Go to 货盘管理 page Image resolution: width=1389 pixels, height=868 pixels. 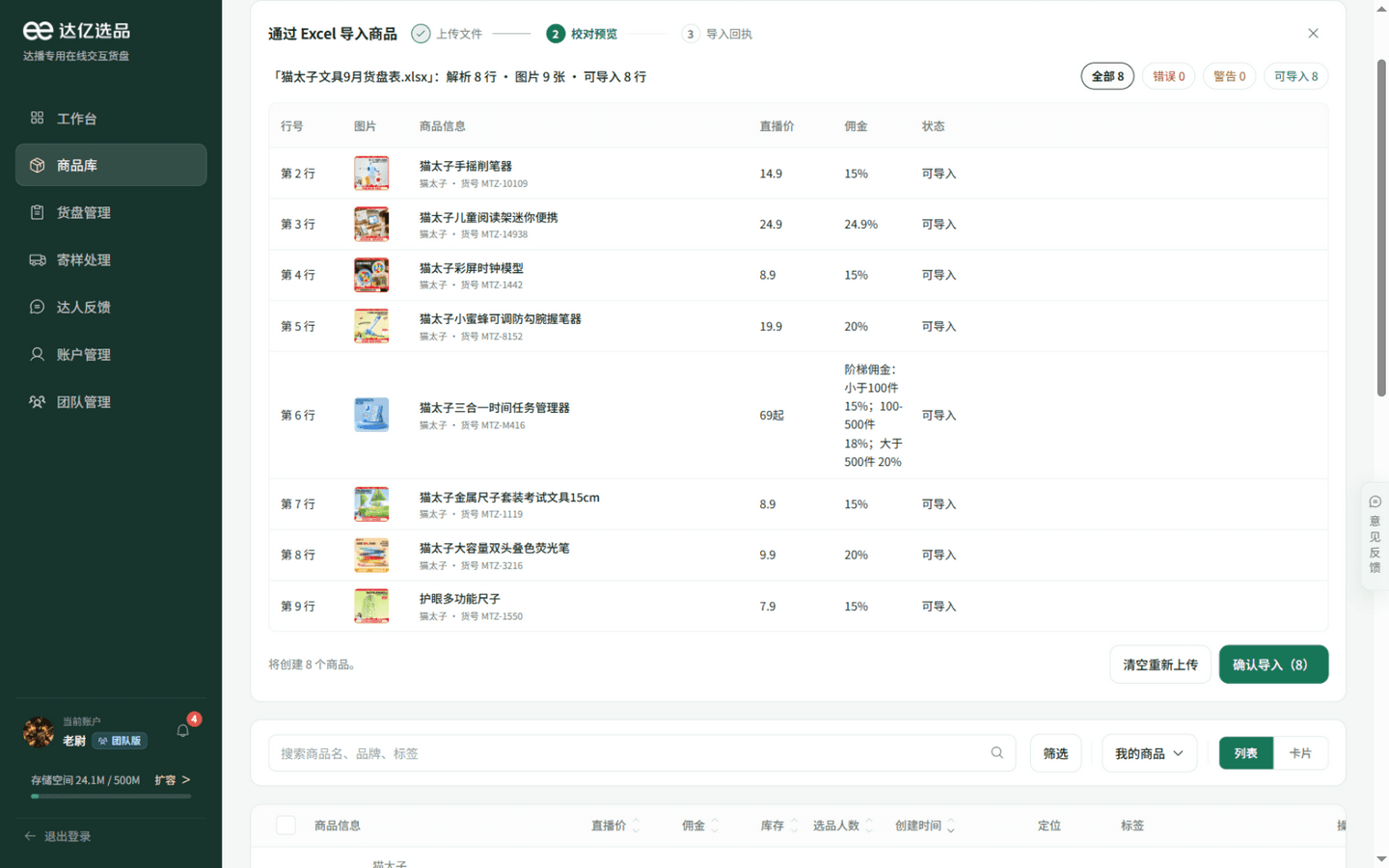(x=111, y=212)
